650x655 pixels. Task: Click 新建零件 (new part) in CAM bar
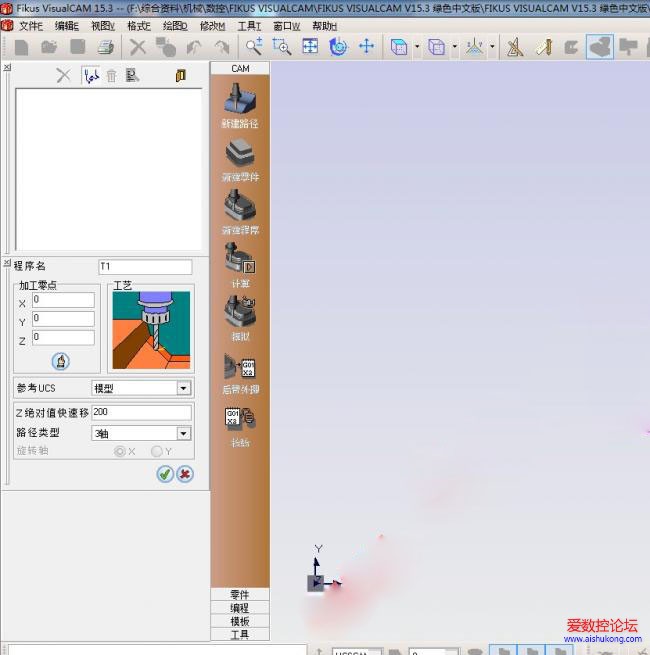coord(240,160)
